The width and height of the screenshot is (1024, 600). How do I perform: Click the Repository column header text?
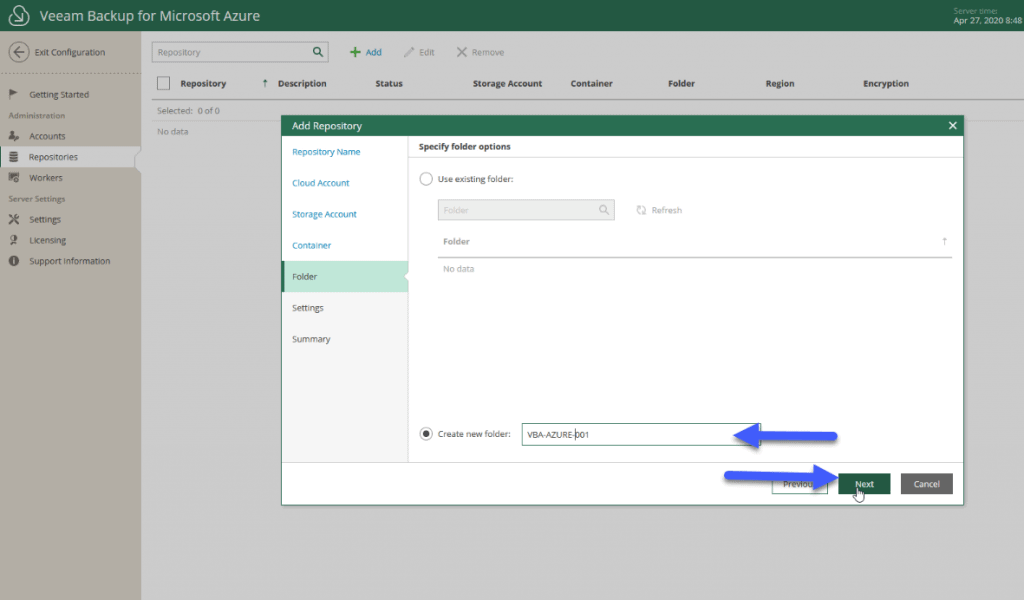[203, 84]
